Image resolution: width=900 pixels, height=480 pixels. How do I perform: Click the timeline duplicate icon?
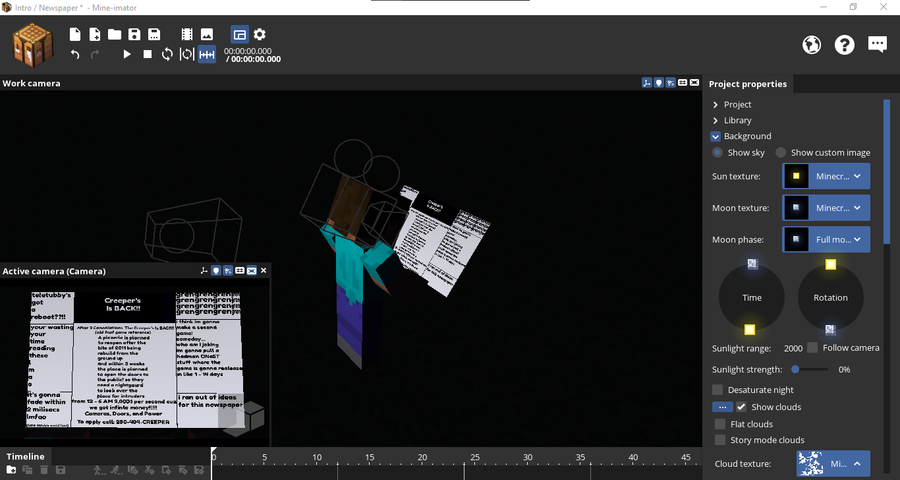tap(27, 470)
